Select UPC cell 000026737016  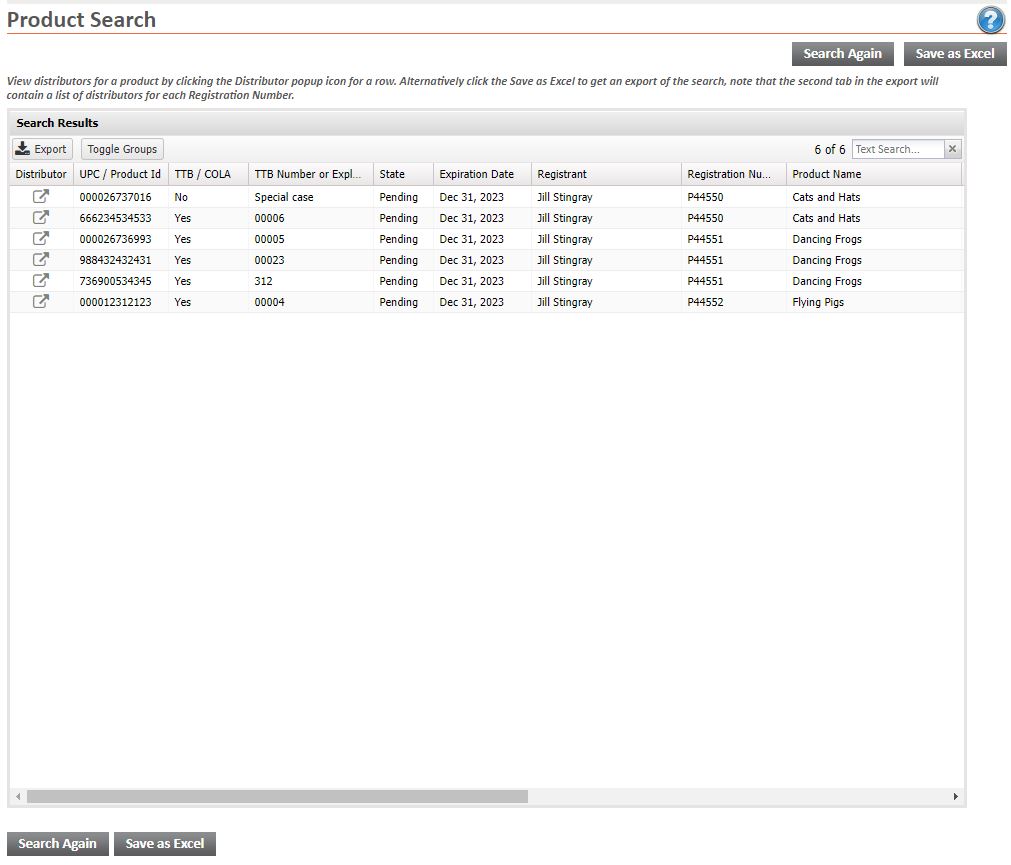121,197
